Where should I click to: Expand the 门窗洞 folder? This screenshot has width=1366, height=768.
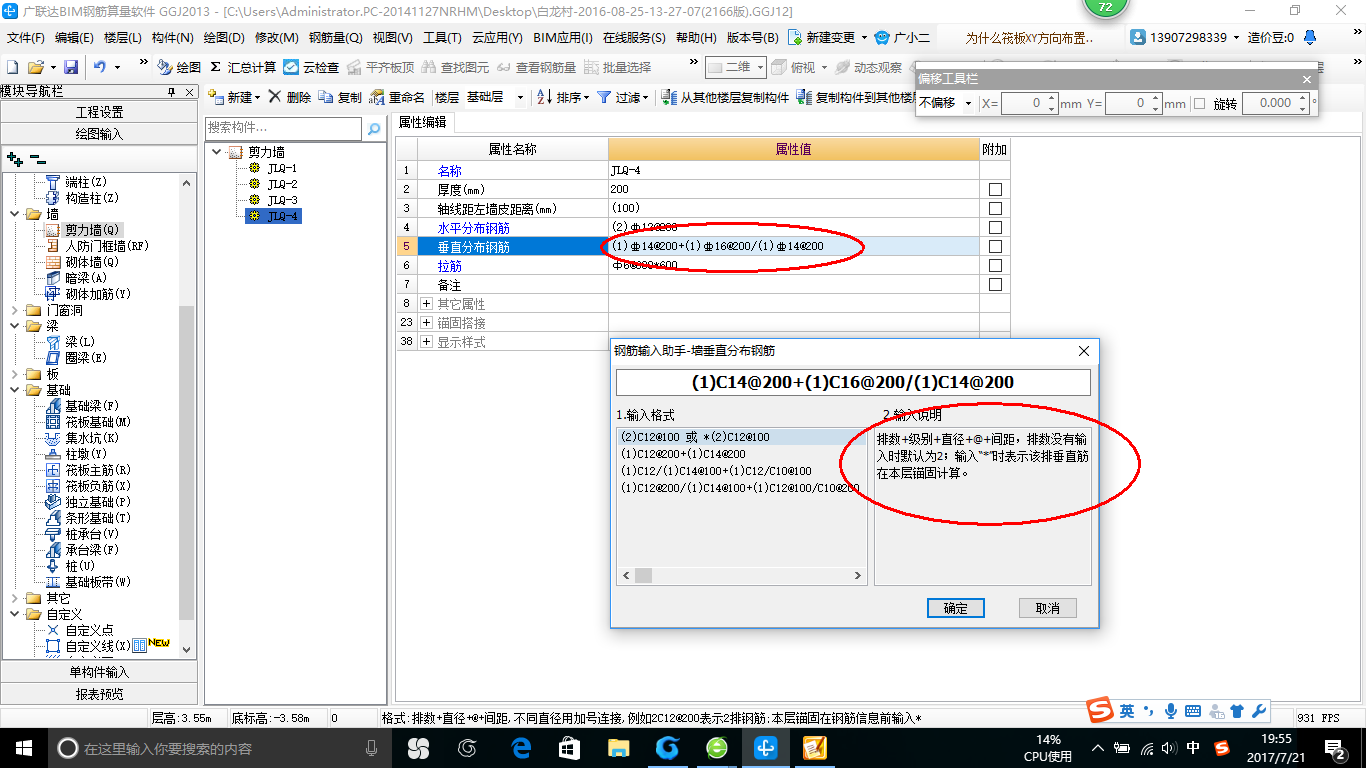pyautogui.click(x=14, y=310)
